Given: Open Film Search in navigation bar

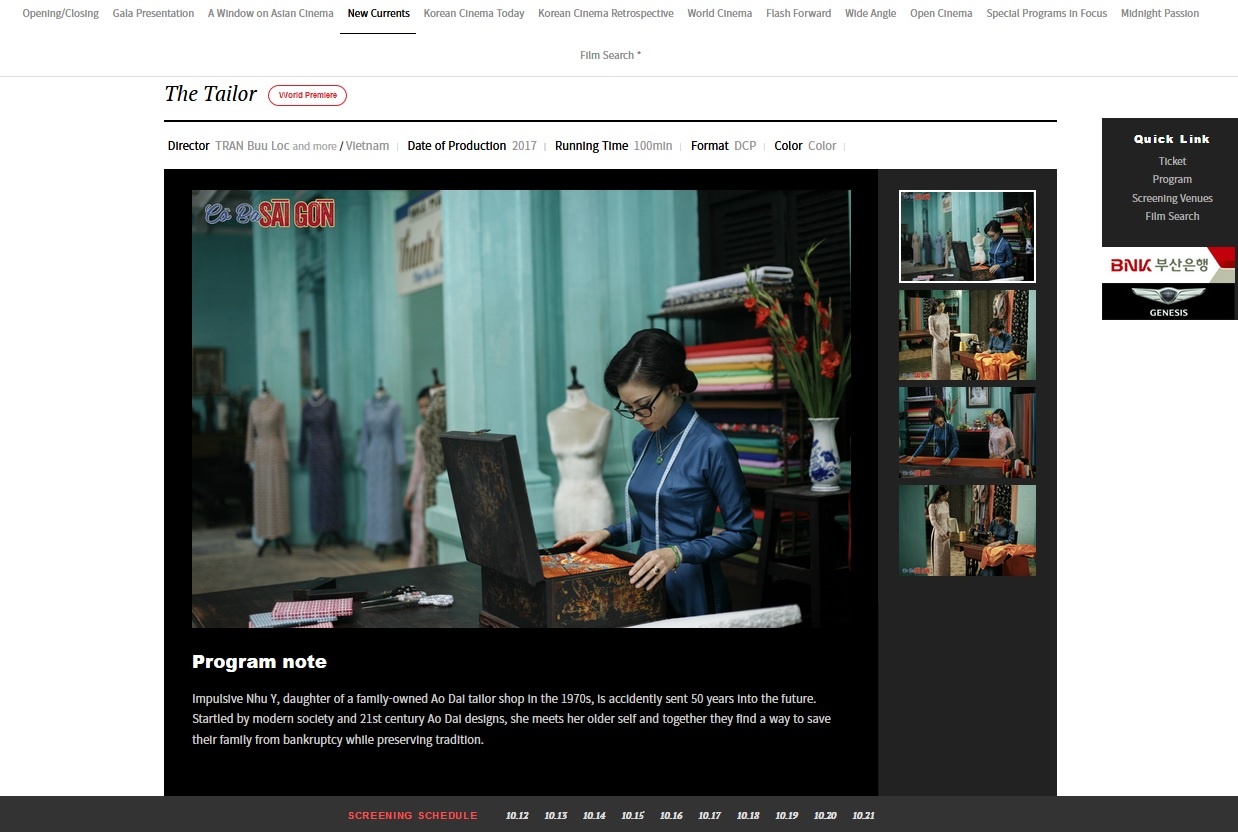Looking at the screenshot, I should (610, 56).
